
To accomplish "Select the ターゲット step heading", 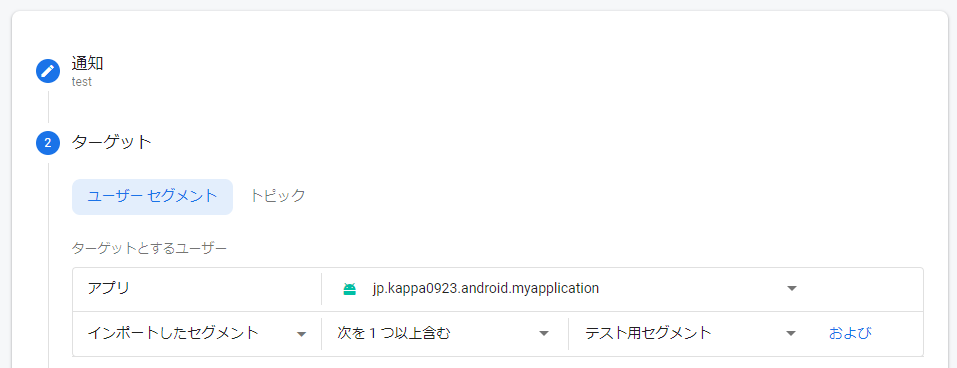I will coord(112,143).
